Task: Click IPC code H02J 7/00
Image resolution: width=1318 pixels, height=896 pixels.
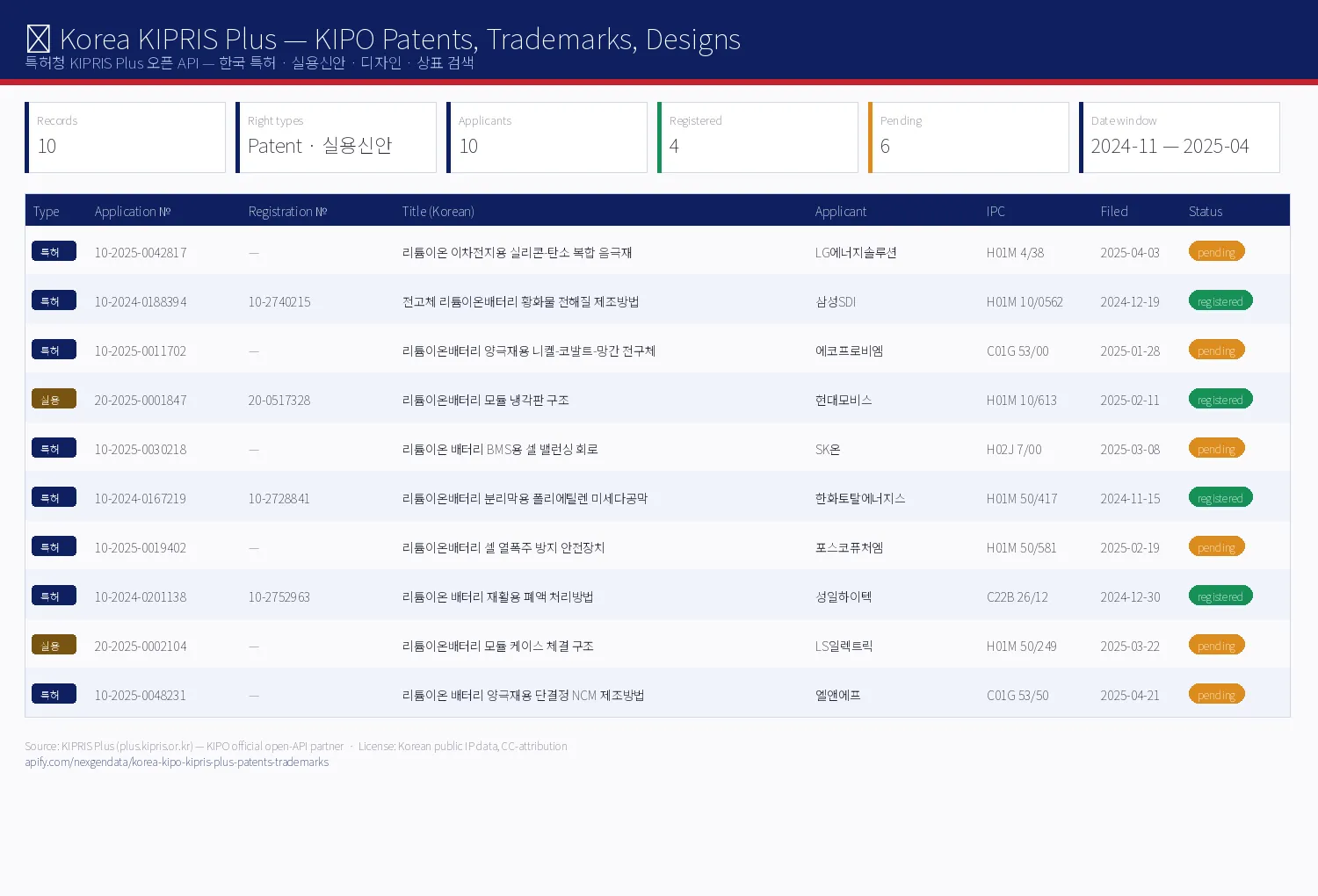Action: click(x=1014, y=450)
